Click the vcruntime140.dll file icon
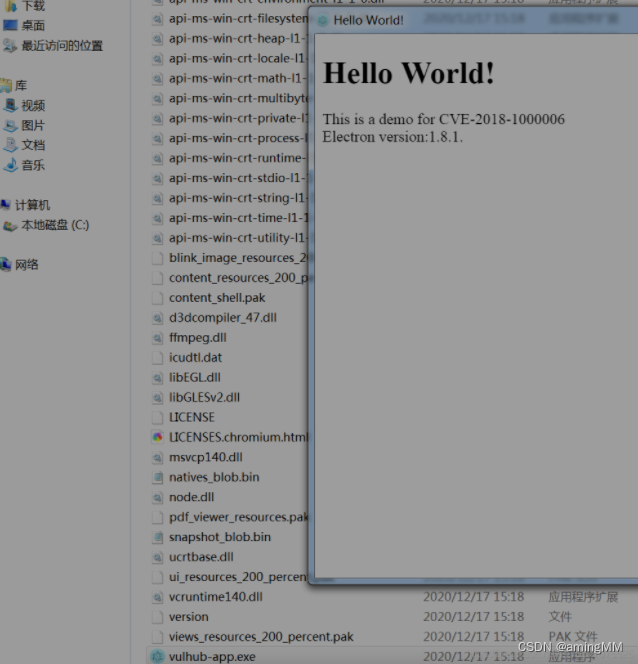Screen dimensions: 638x664 [157, 597]
